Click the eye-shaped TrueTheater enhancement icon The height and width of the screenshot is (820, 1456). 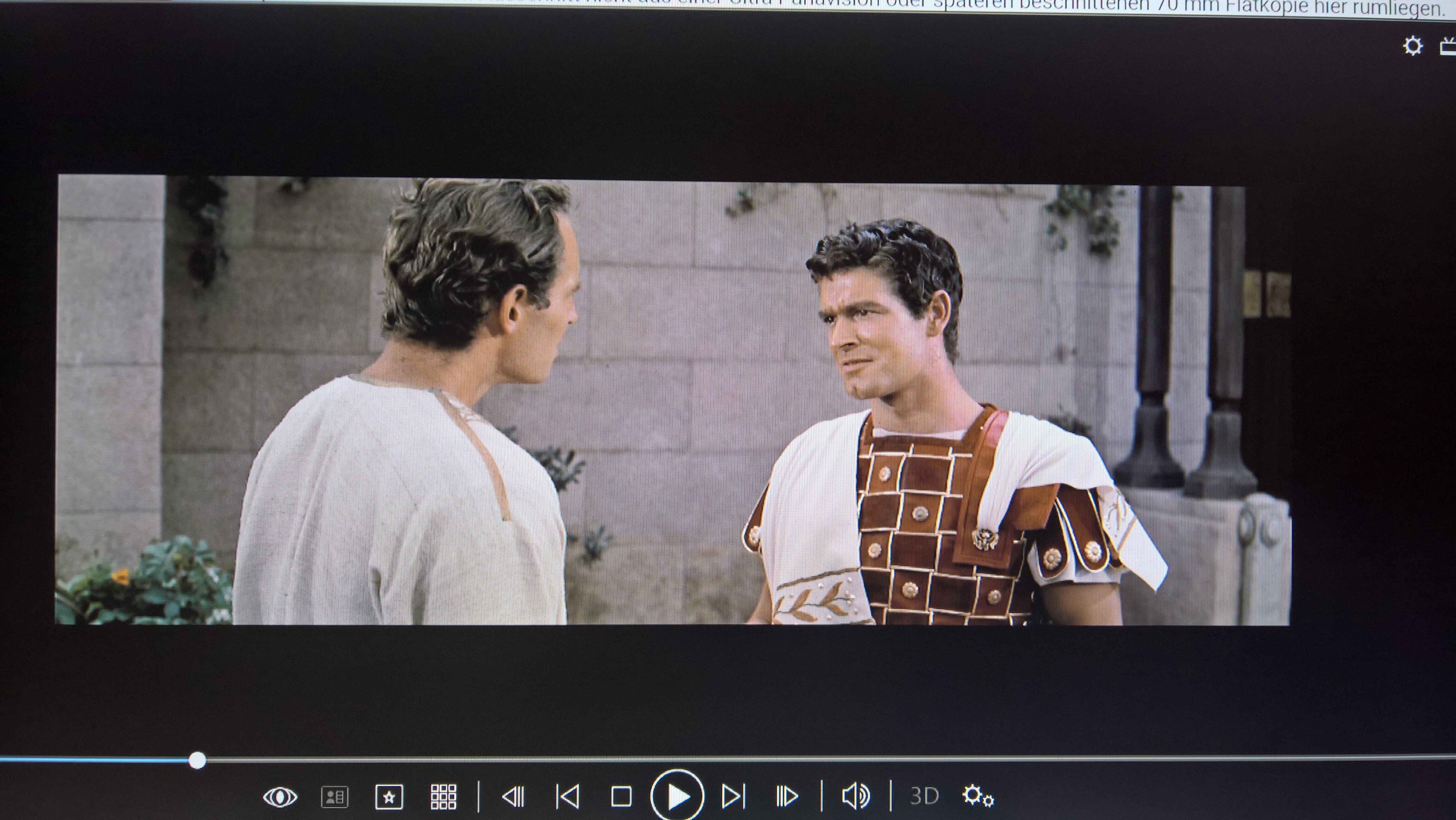(x=280, y=797)
